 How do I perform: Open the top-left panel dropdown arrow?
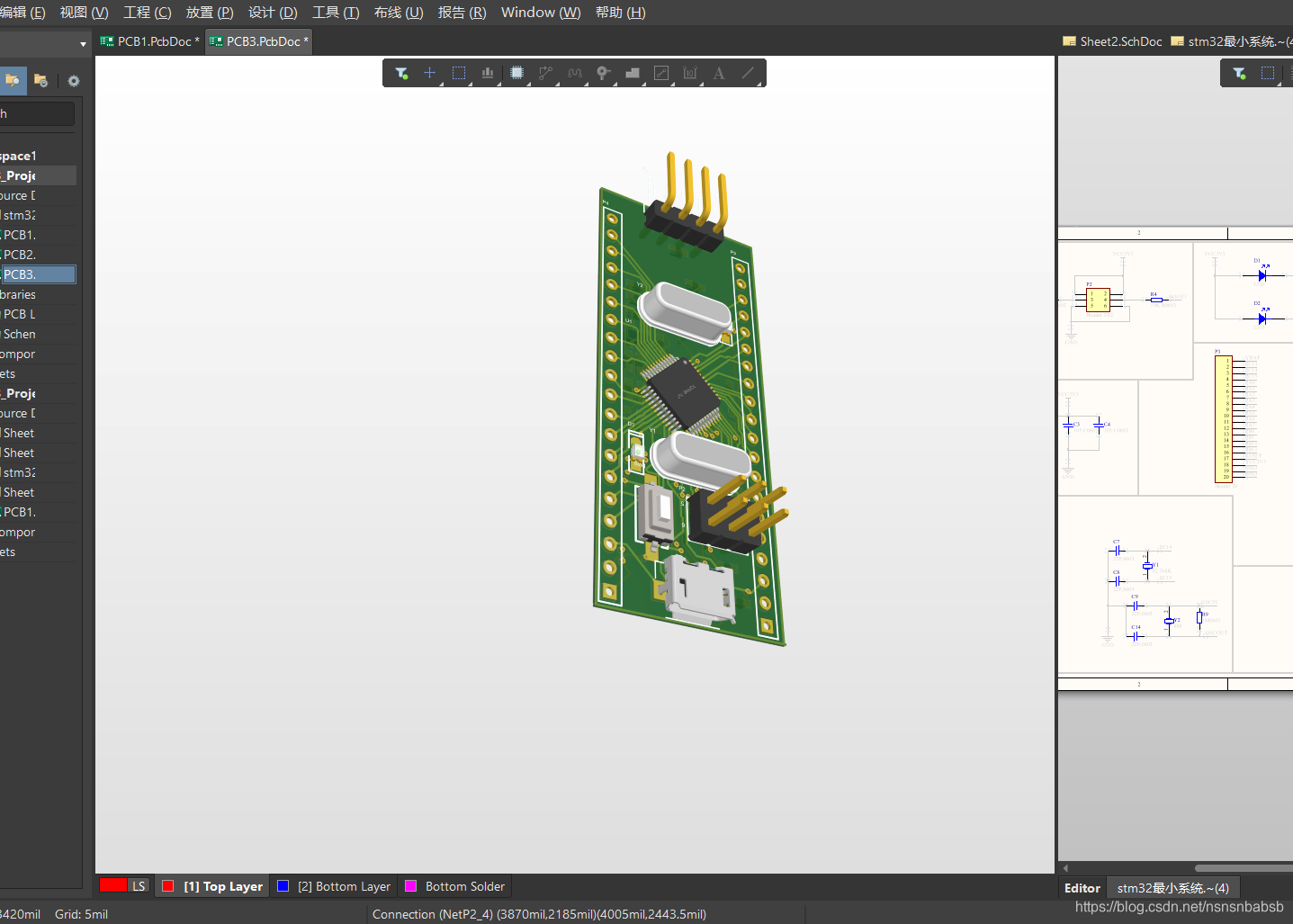click(x=83, y=43)
